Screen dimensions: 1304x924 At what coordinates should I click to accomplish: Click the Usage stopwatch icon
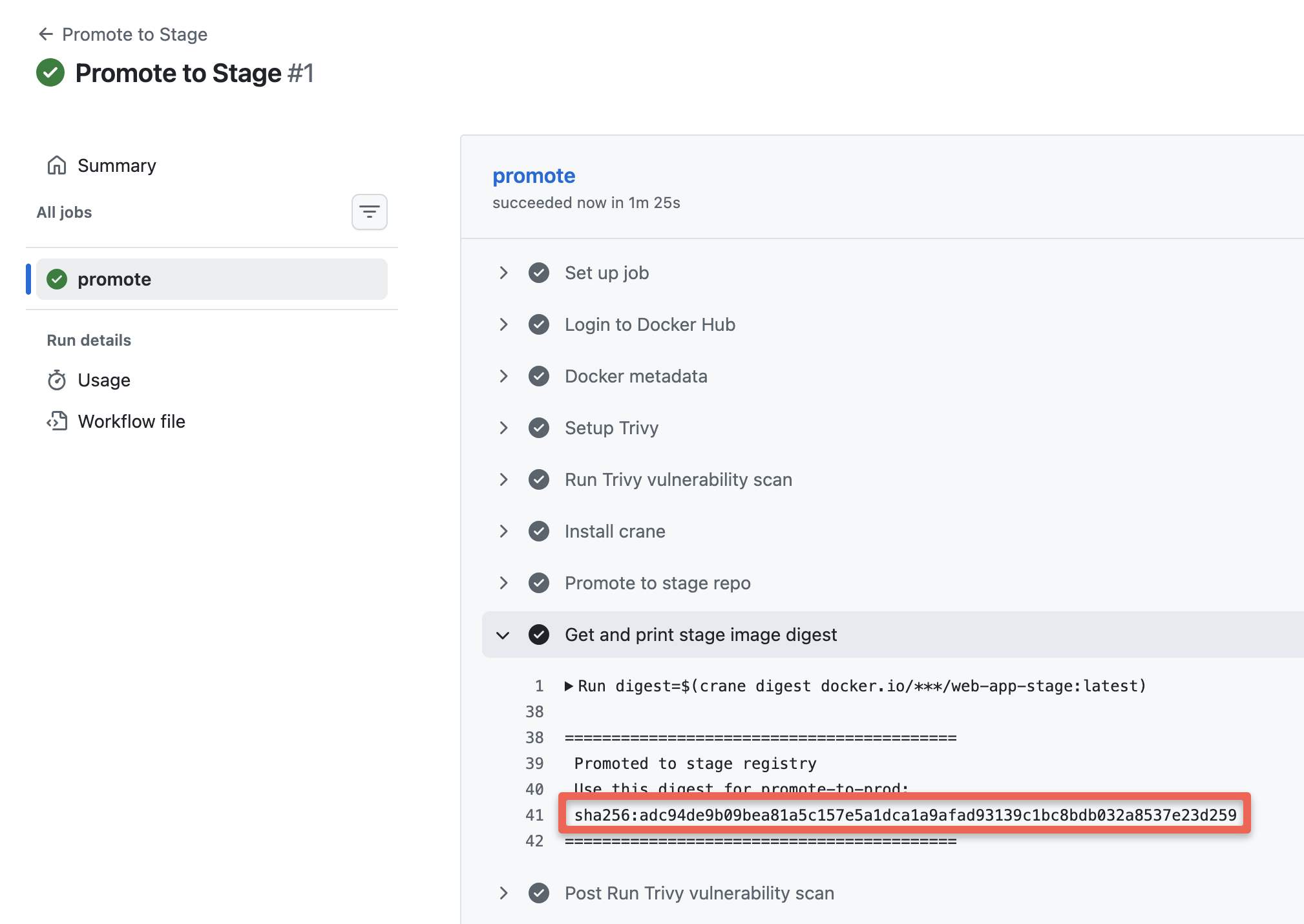[x=57, y=380]
